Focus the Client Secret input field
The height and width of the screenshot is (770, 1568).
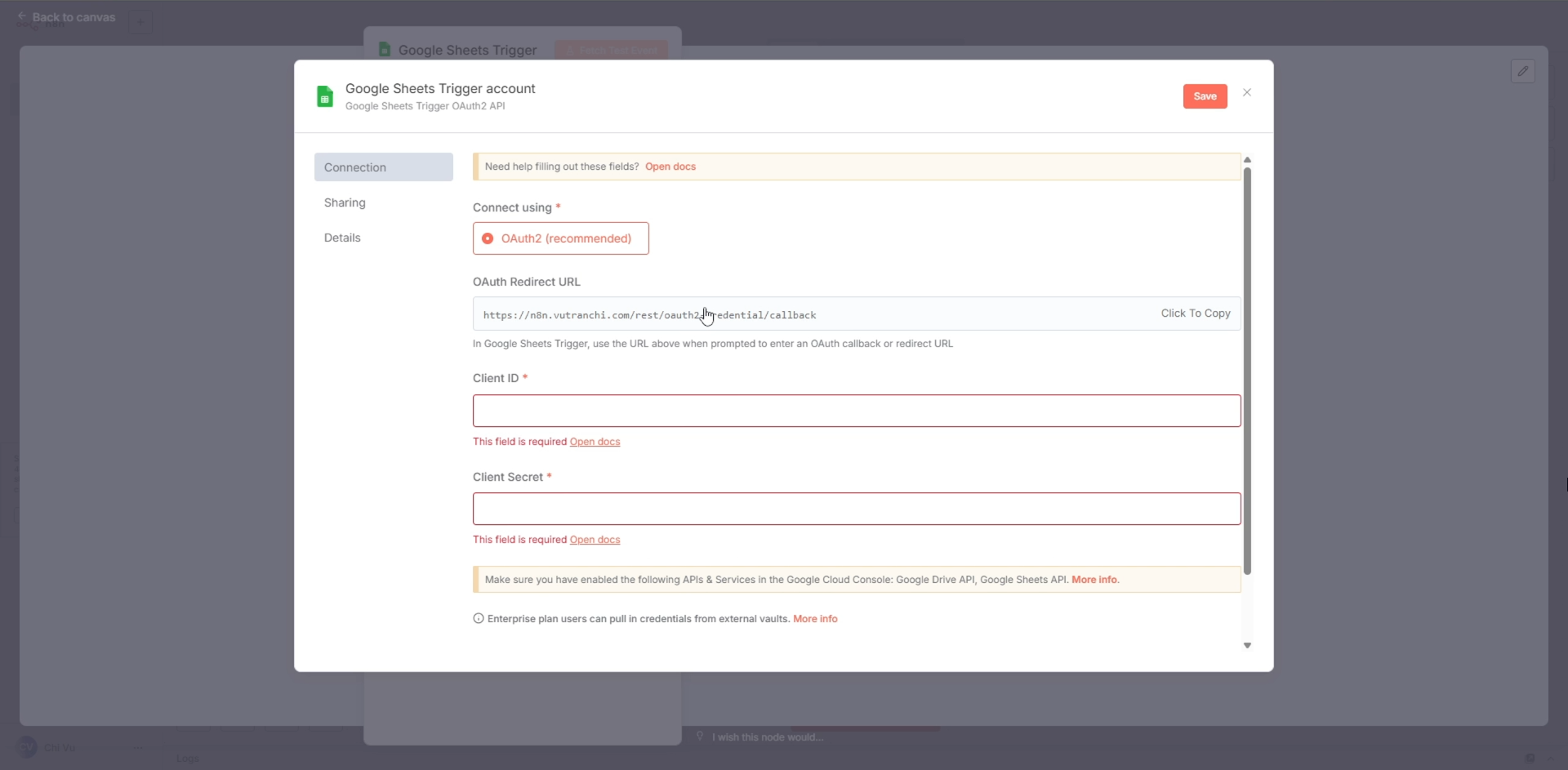[x=857, y=509]
